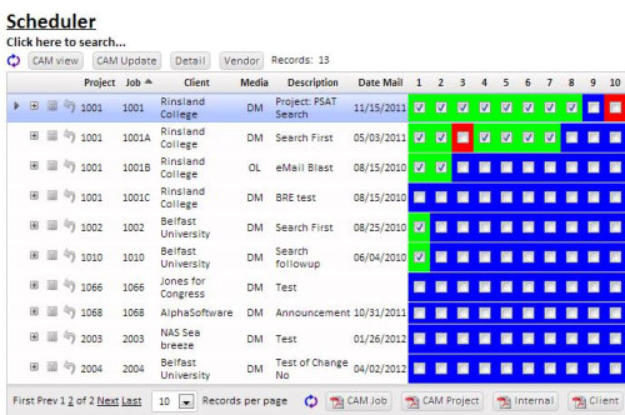Click the undo arrow icon for job 1010
Image resolution: width=625 pixels, height=415 pixels.
pos(69,257)
